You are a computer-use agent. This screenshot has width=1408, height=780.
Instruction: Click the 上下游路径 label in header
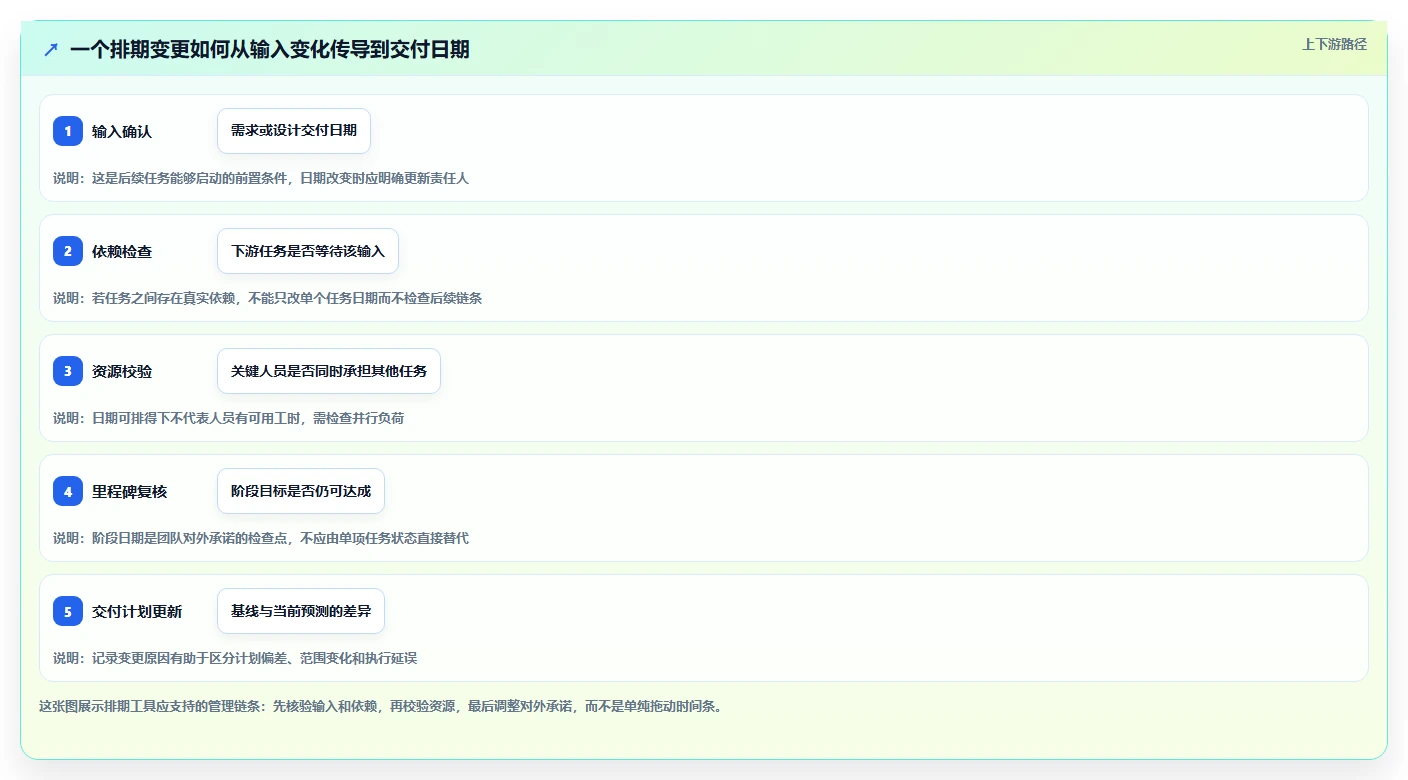click(1334, 44)
